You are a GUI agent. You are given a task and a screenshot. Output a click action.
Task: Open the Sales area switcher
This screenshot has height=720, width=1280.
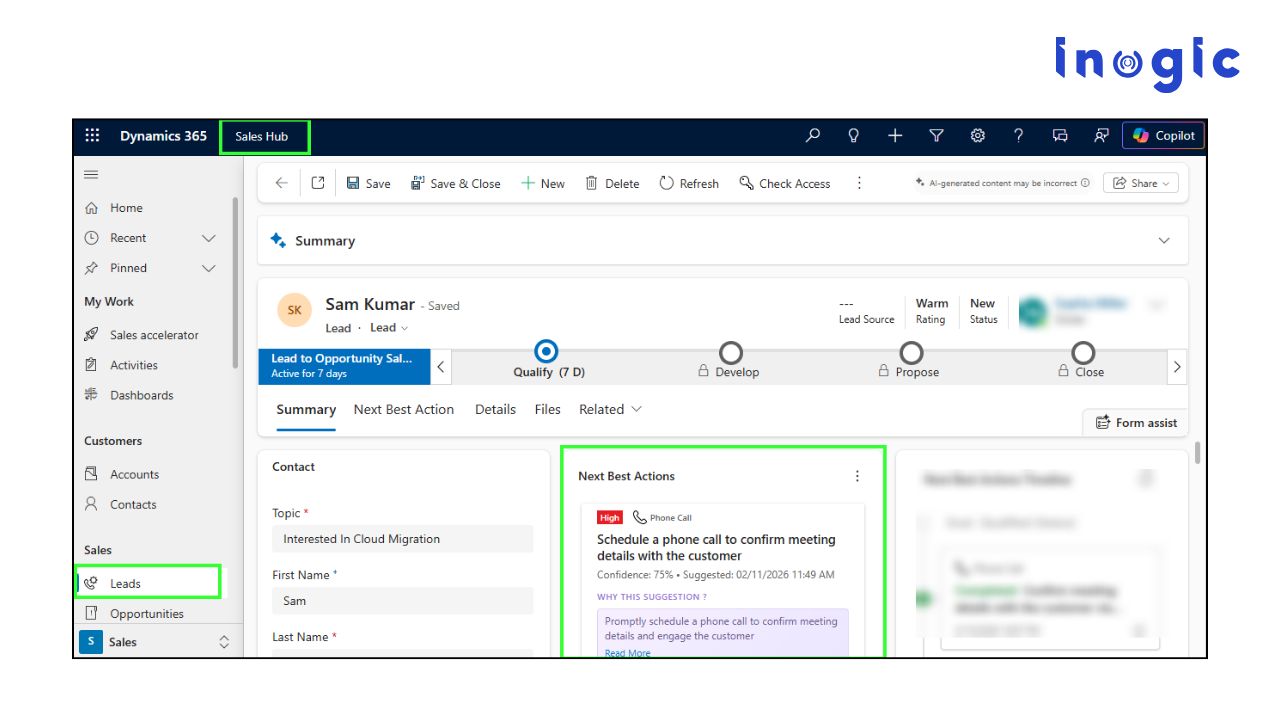[x=158, y=642]
